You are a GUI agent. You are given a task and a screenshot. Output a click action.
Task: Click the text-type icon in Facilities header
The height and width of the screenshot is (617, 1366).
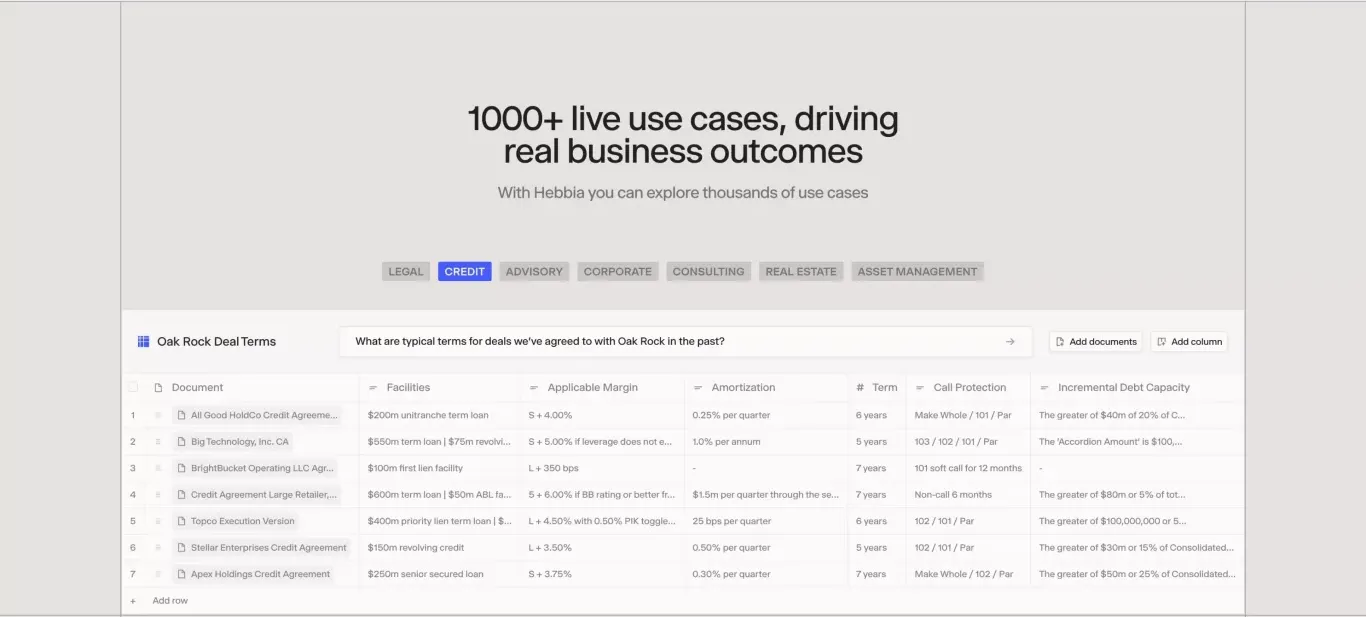click(x=373, y=388)
